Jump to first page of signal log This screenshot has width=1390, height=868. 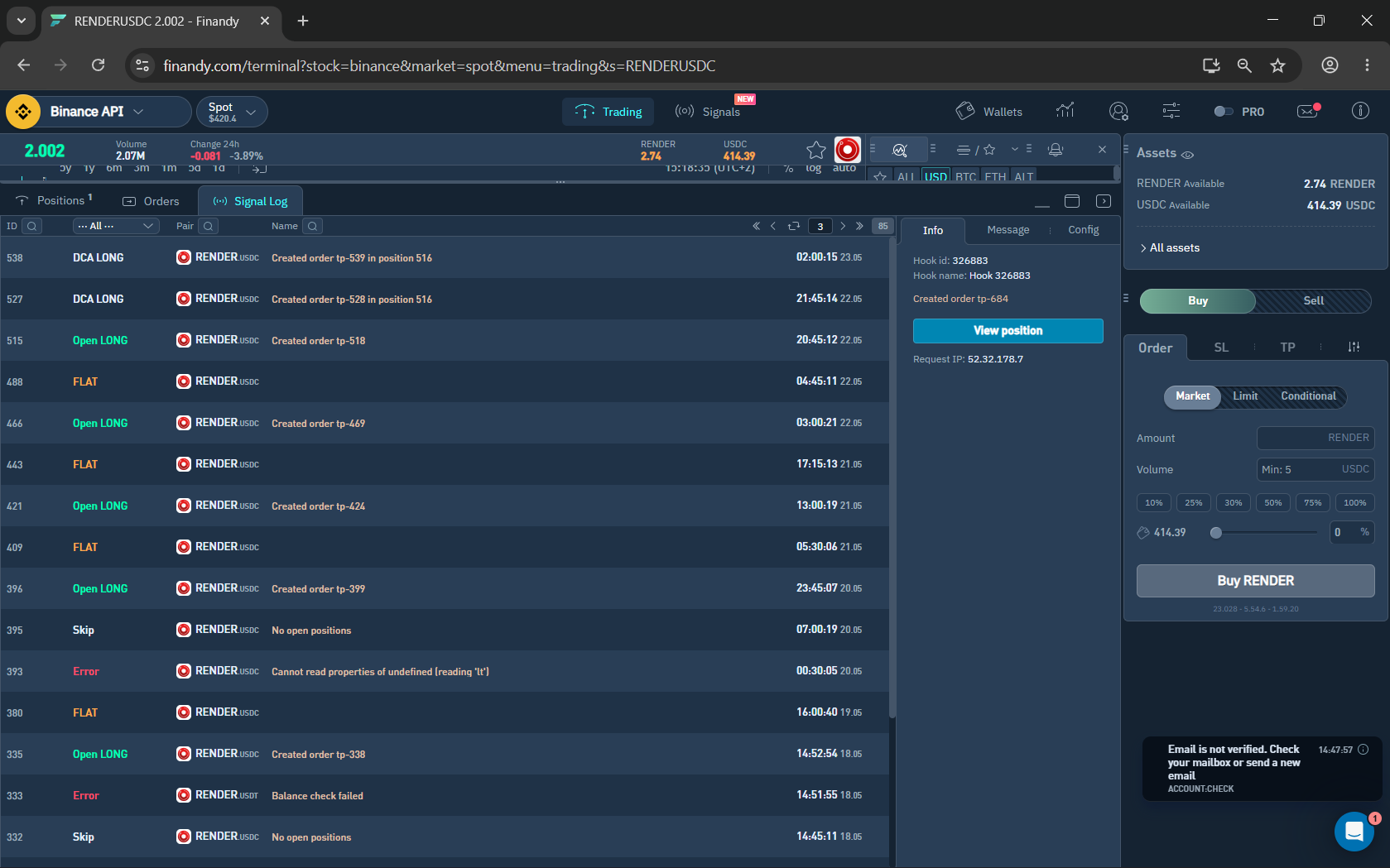coord(756,226)
